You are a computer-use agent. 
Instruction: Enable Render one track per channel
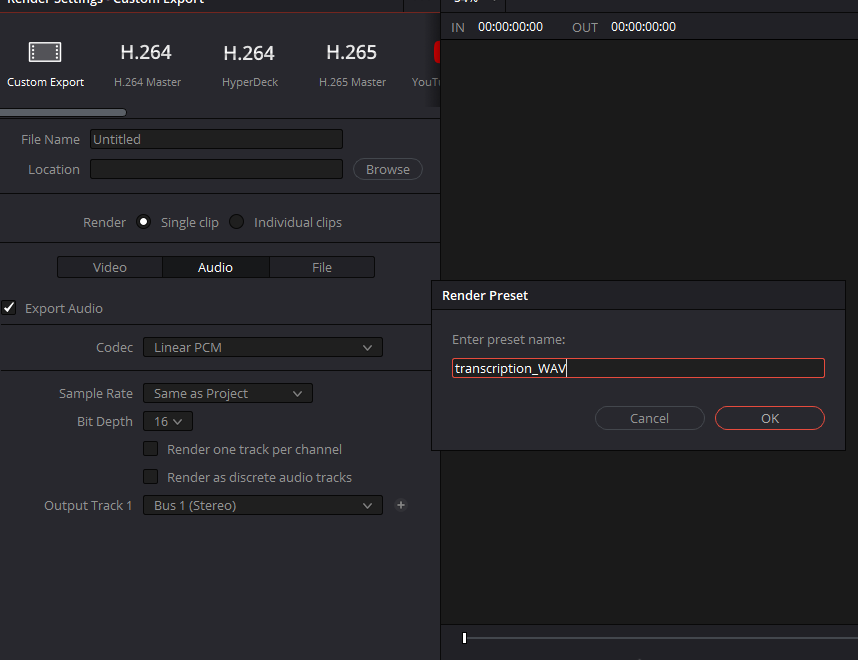(150, 448)
